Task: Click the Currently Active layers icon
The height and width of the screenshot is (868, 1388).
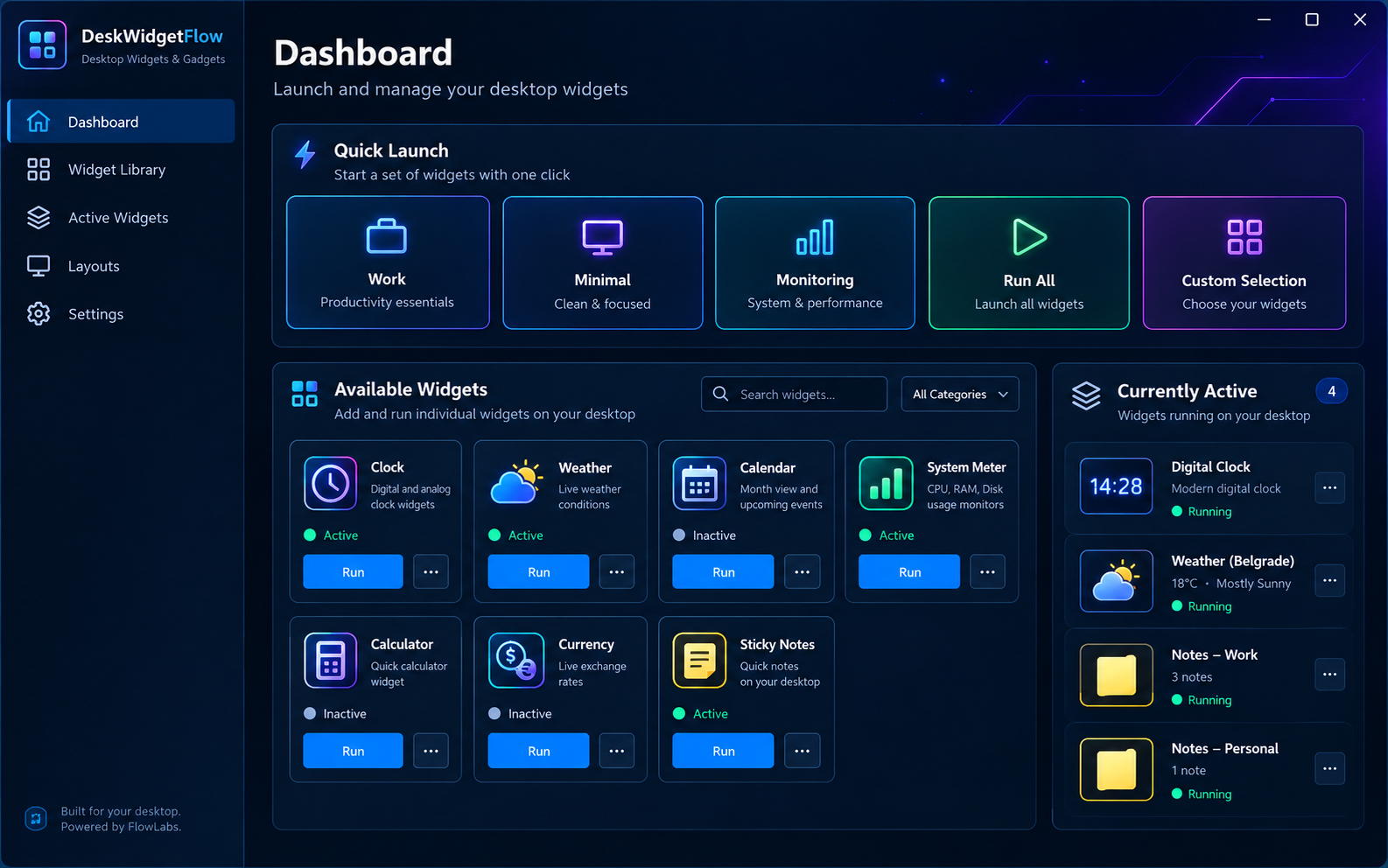Action: click(x=1086, y=395)
